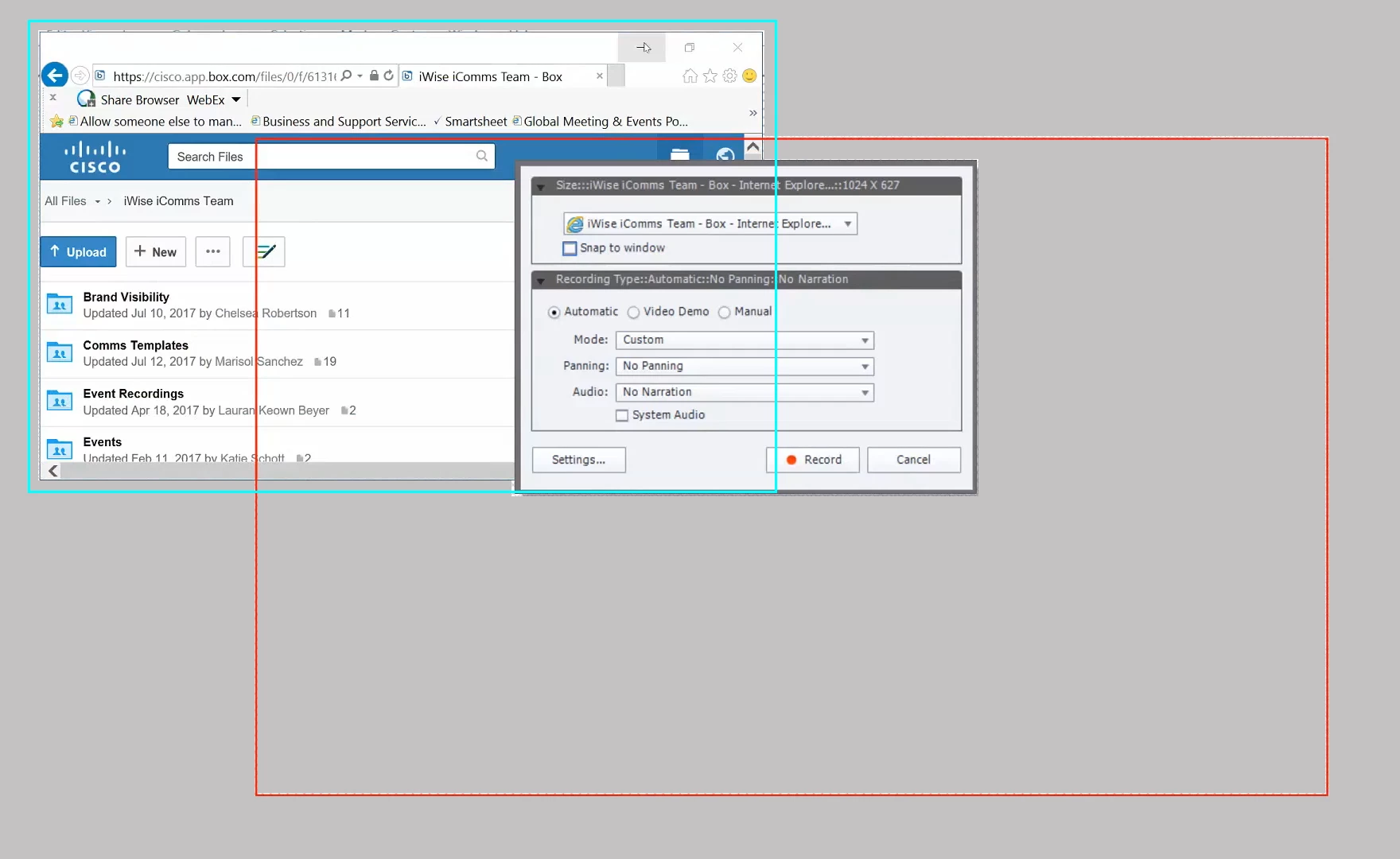Open a new browser tab

616,76
